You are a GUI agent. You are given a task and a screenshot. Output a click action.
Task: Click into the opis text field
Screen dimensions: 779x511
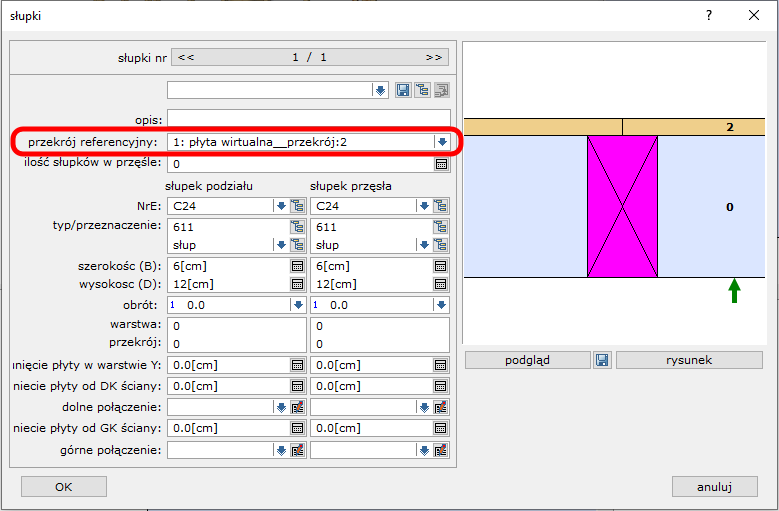click(x=308, y=118)
